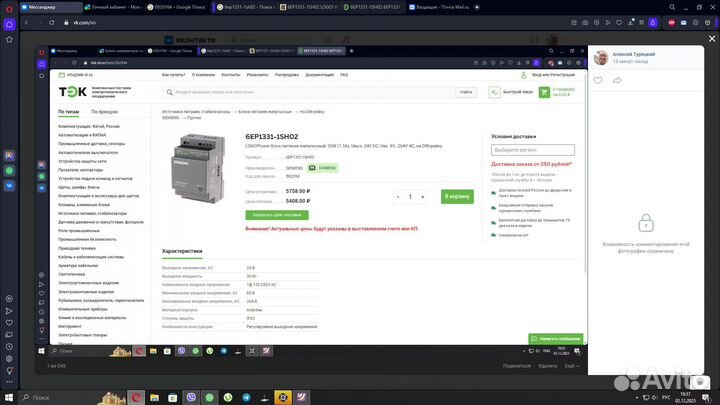The height and width of the screenshot is (405, 720).
Task: Click the red adblock extension icon
Action: (x=672, y=22)
